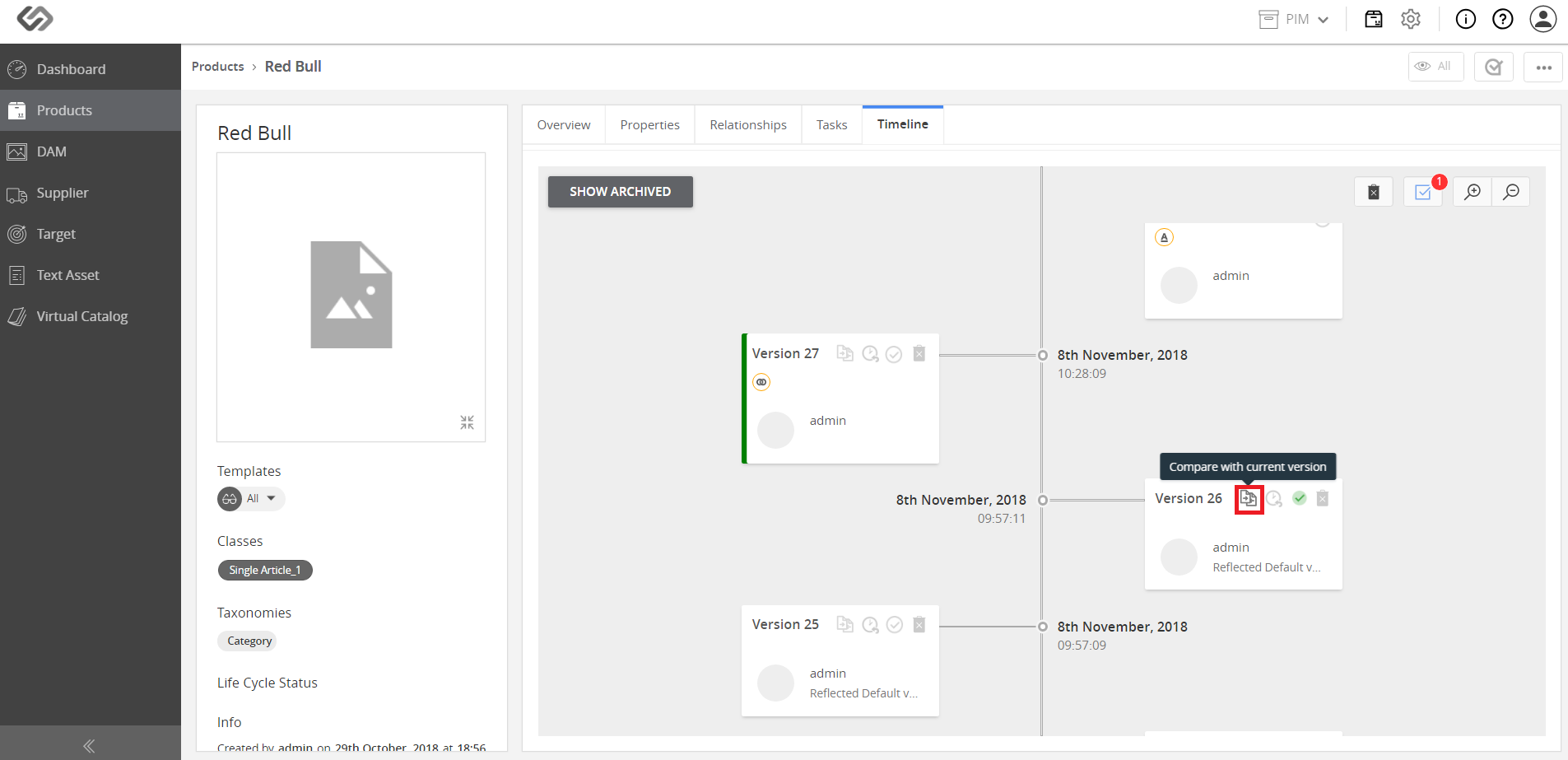This screenshot has height=760, width=1568.
Task: Click the Red Bull placeholder image
Action: [x=351, y=295]
